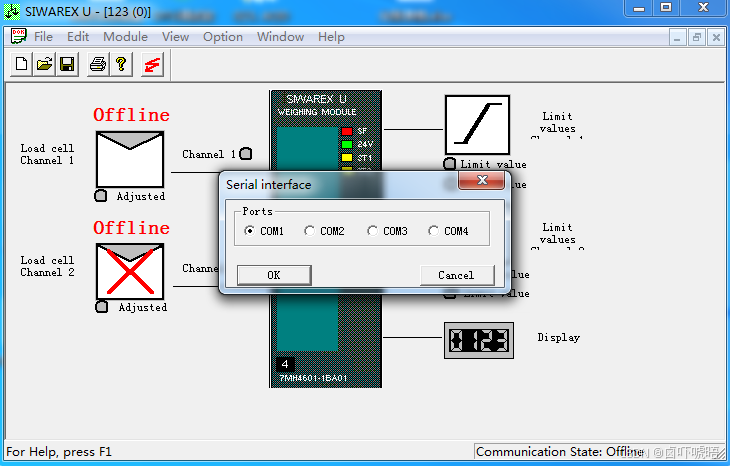Click the red online connection icon
730x466 pixels.
coord(152,64)
